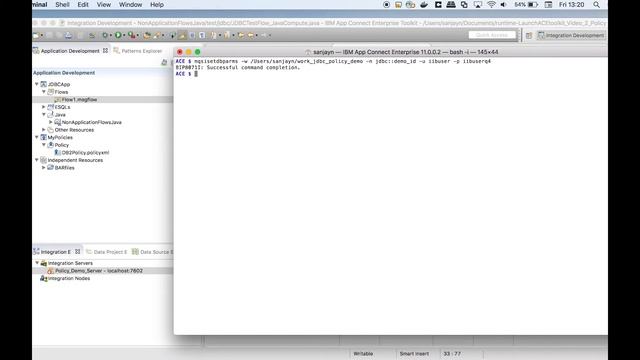Click the Spotlight search icon

(596, 5)
